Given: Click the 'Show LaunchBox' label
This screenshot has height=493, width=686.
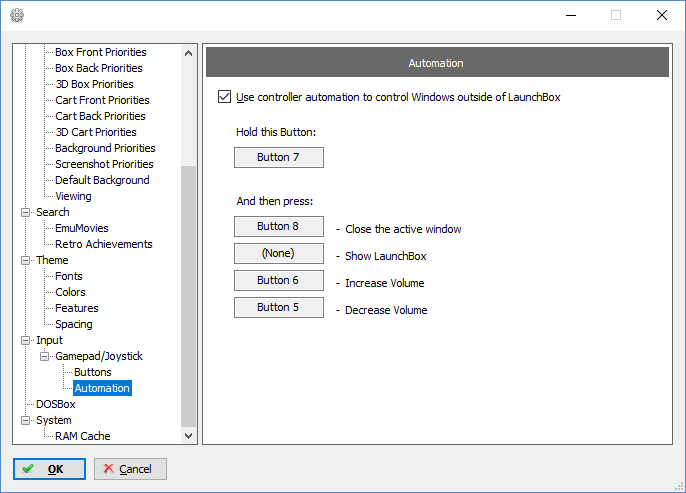Looking at the screenshot, I should 385,256.
